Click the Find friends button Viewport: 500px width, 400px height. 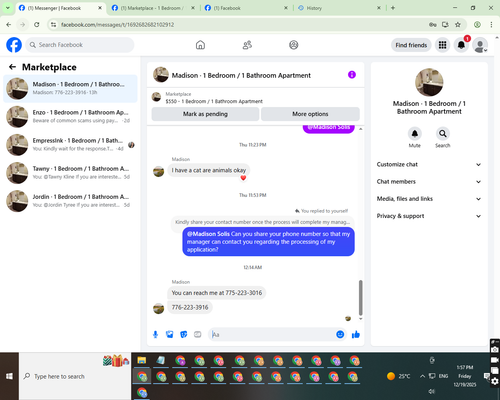pos(411,45)
